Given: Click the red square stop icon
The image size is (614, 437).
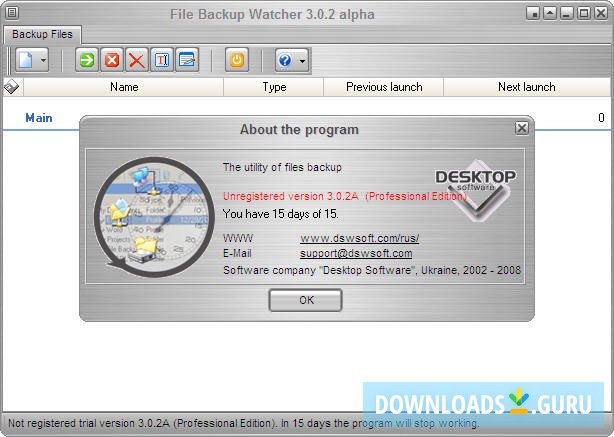Looking at the screenshot, I should tap(112, 60).
